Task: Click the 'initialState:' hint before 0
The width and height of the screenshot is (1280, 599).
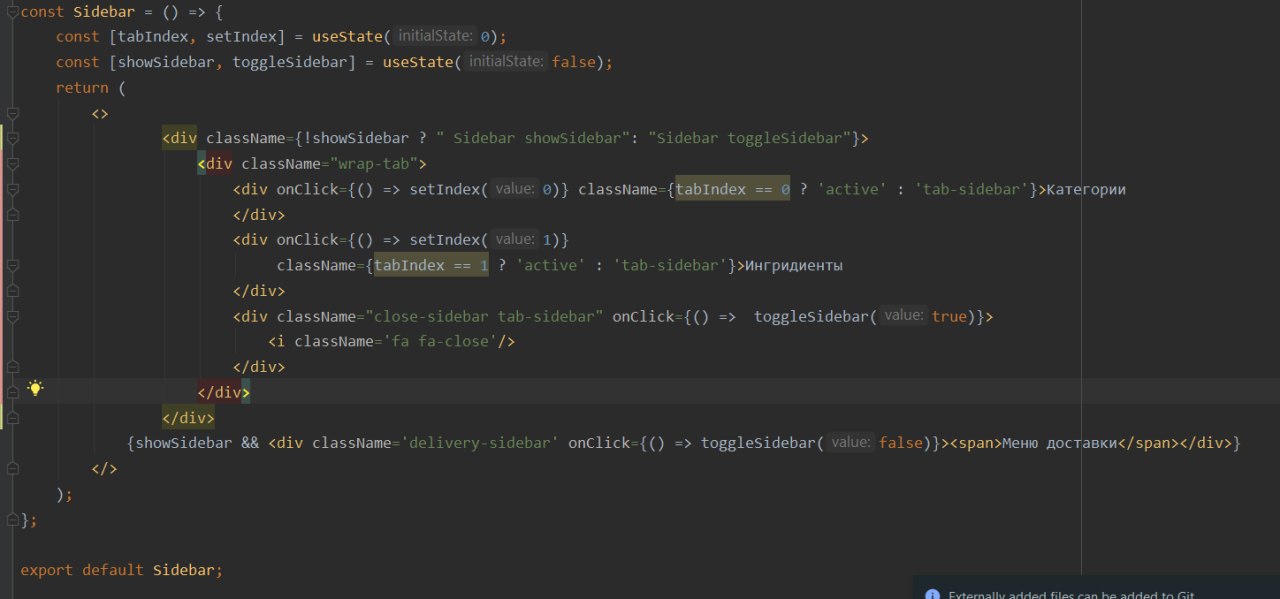Action: pyautogui.click(x=435, y=36)
